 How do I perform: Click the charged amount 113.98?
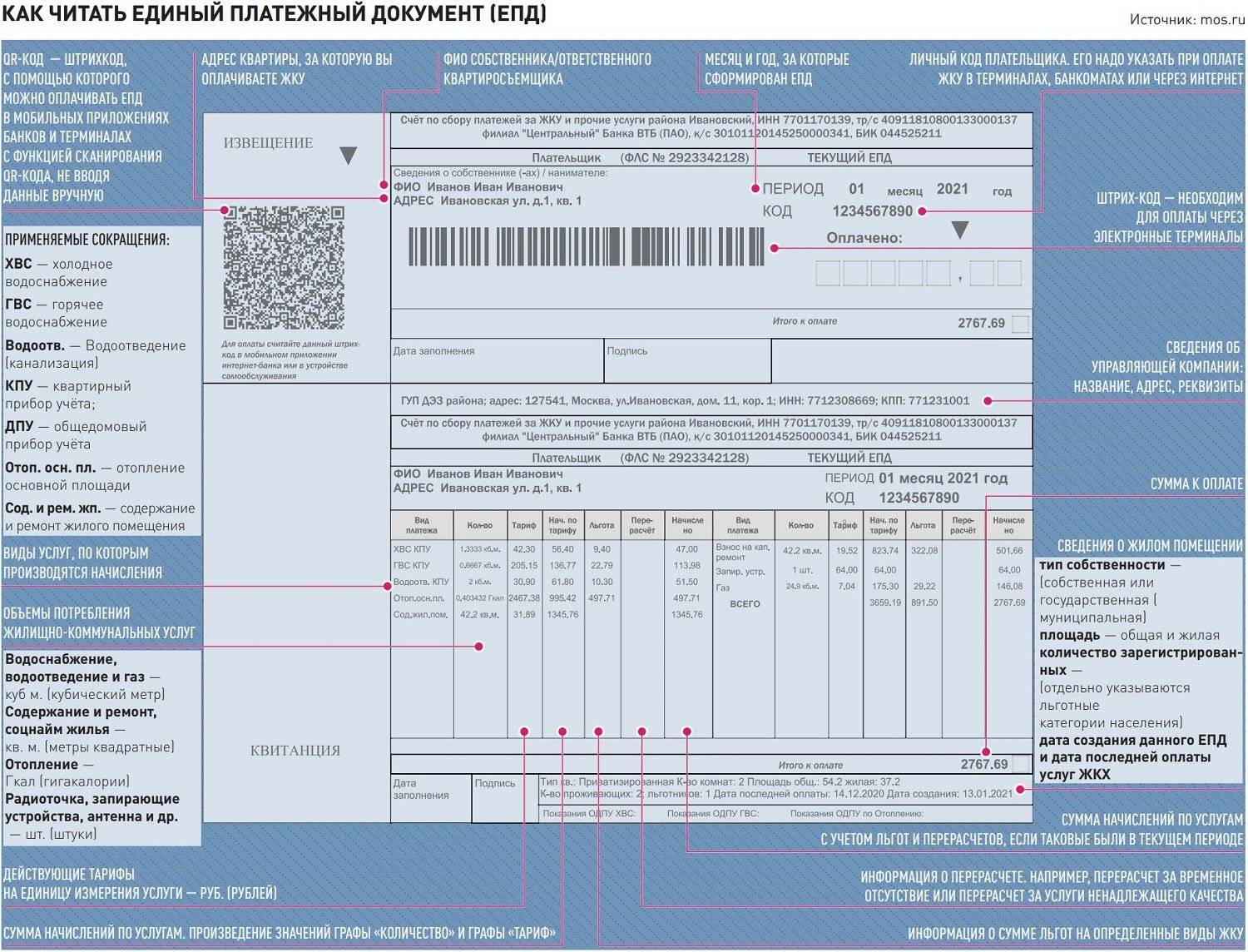pos(687,566)
